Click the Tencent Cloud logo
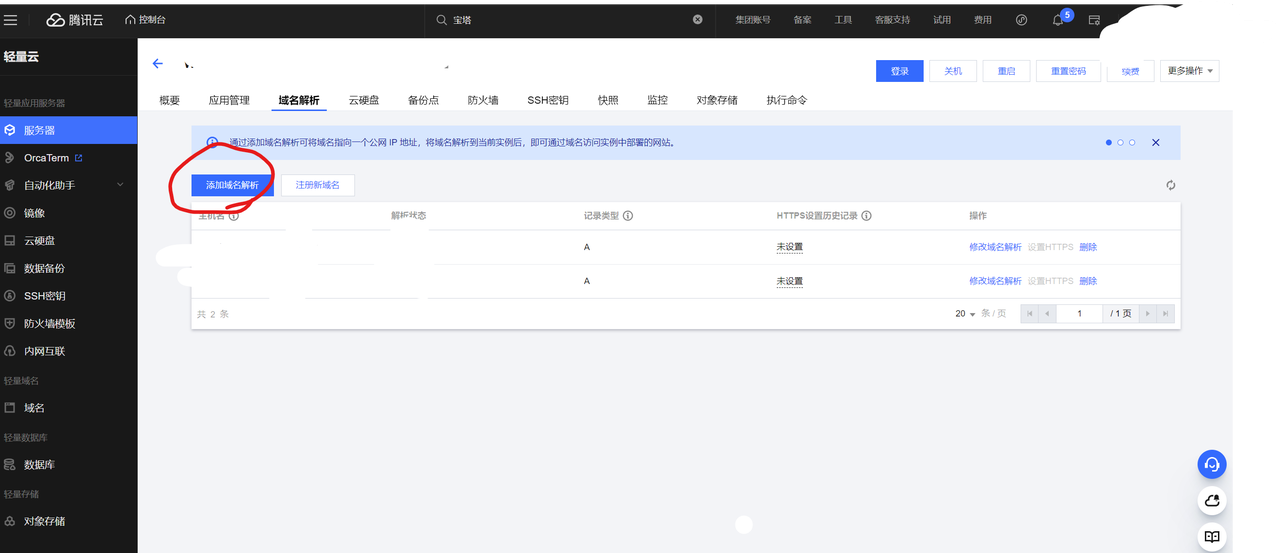Viewport: 1280px width, 553px height. click(x=75, y=20)
